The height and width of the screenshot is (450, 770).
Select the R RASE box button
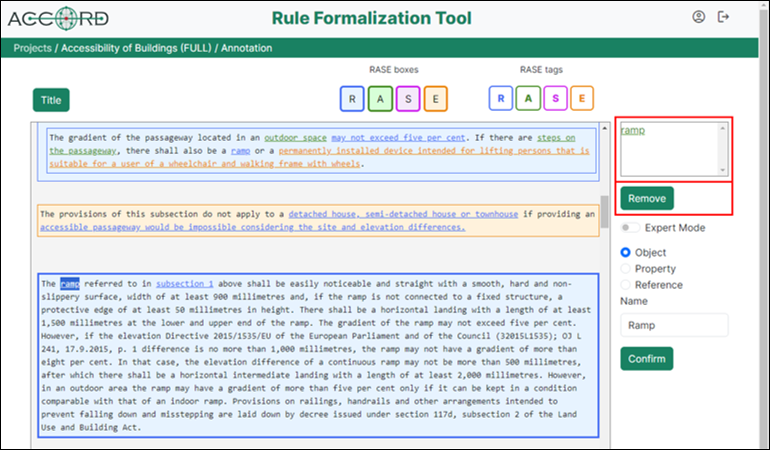click(x=352, y=98)
